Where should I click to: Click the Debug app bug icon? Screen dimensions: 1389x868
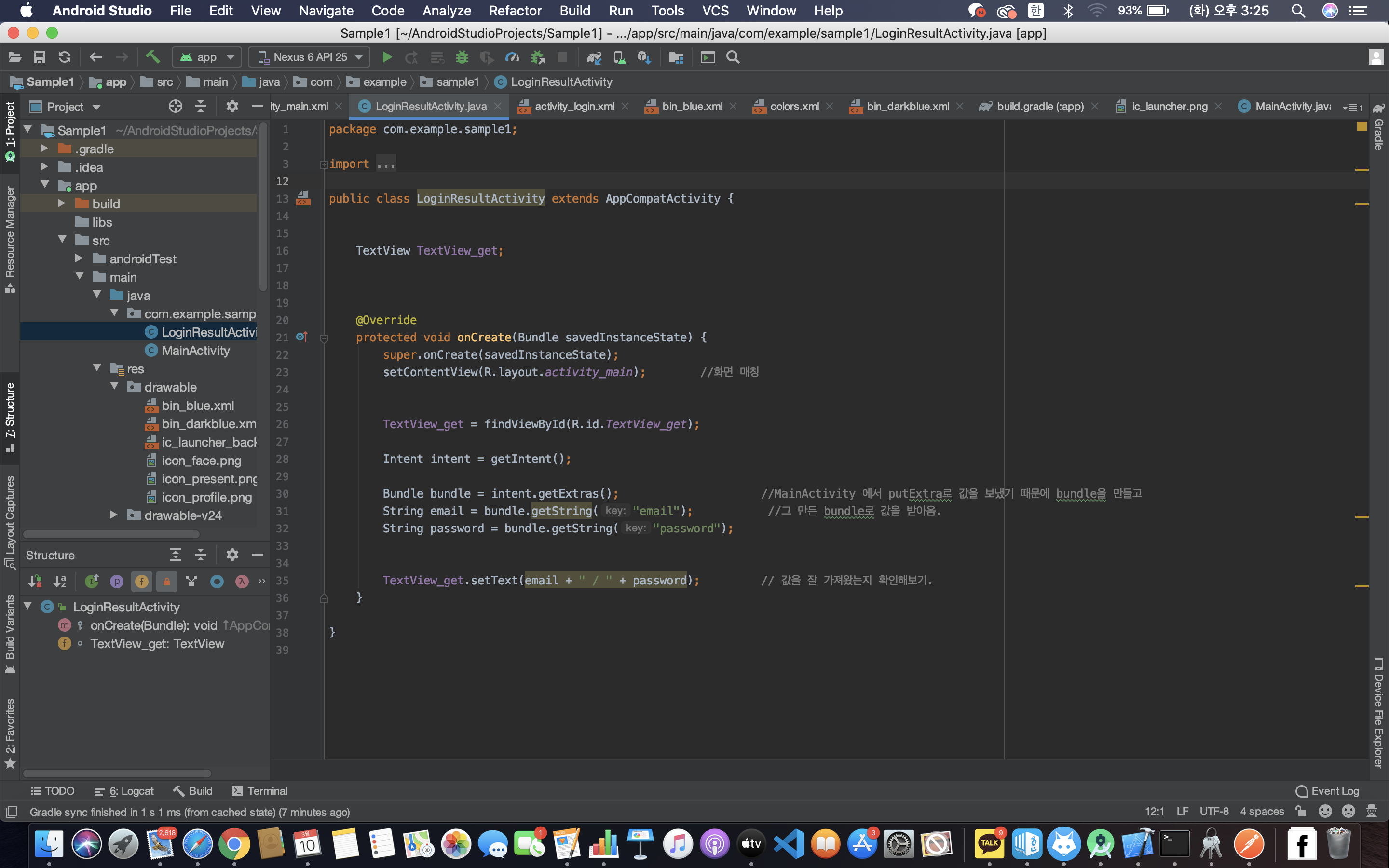click(462, 57)
